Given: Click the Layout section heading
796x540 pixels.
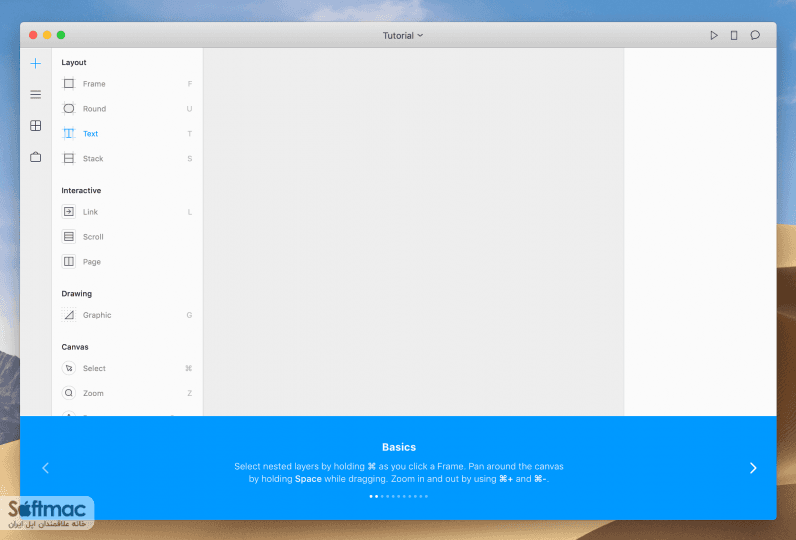Looking at the screenshot, I should 74,62.
